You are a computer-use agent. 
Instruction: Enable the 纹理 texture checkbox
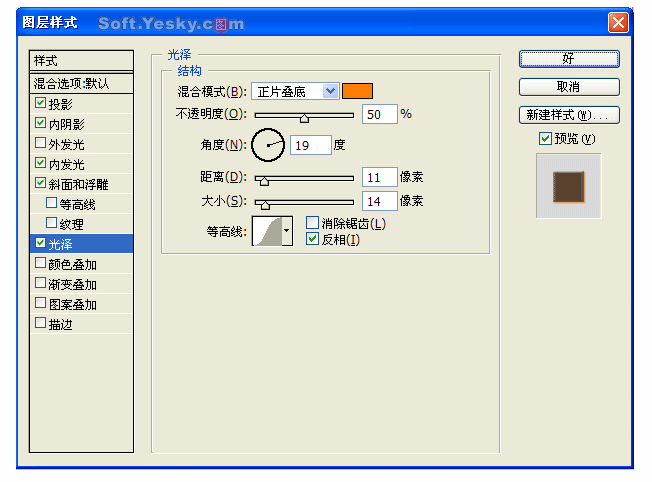pos(51,222)
